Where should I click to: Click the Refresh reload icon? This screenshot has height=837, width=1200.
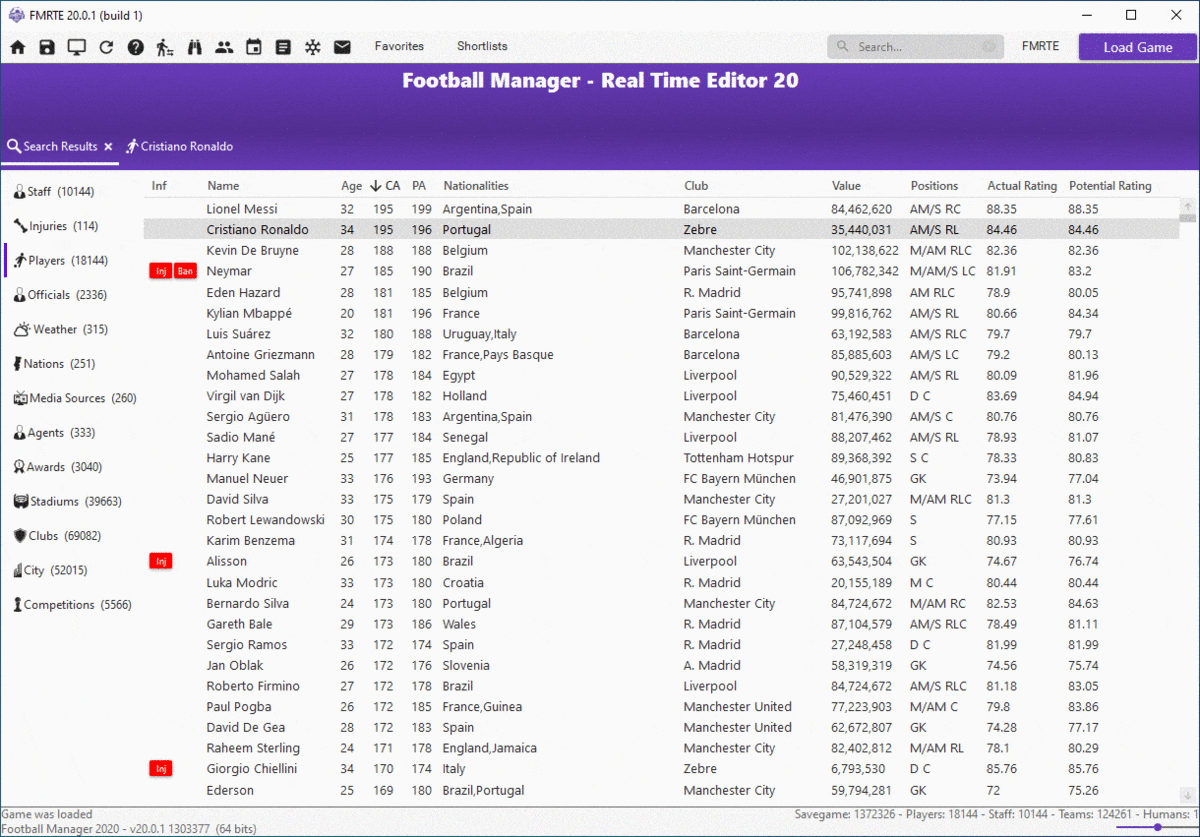pyautogui.click(x=106, y=47)
